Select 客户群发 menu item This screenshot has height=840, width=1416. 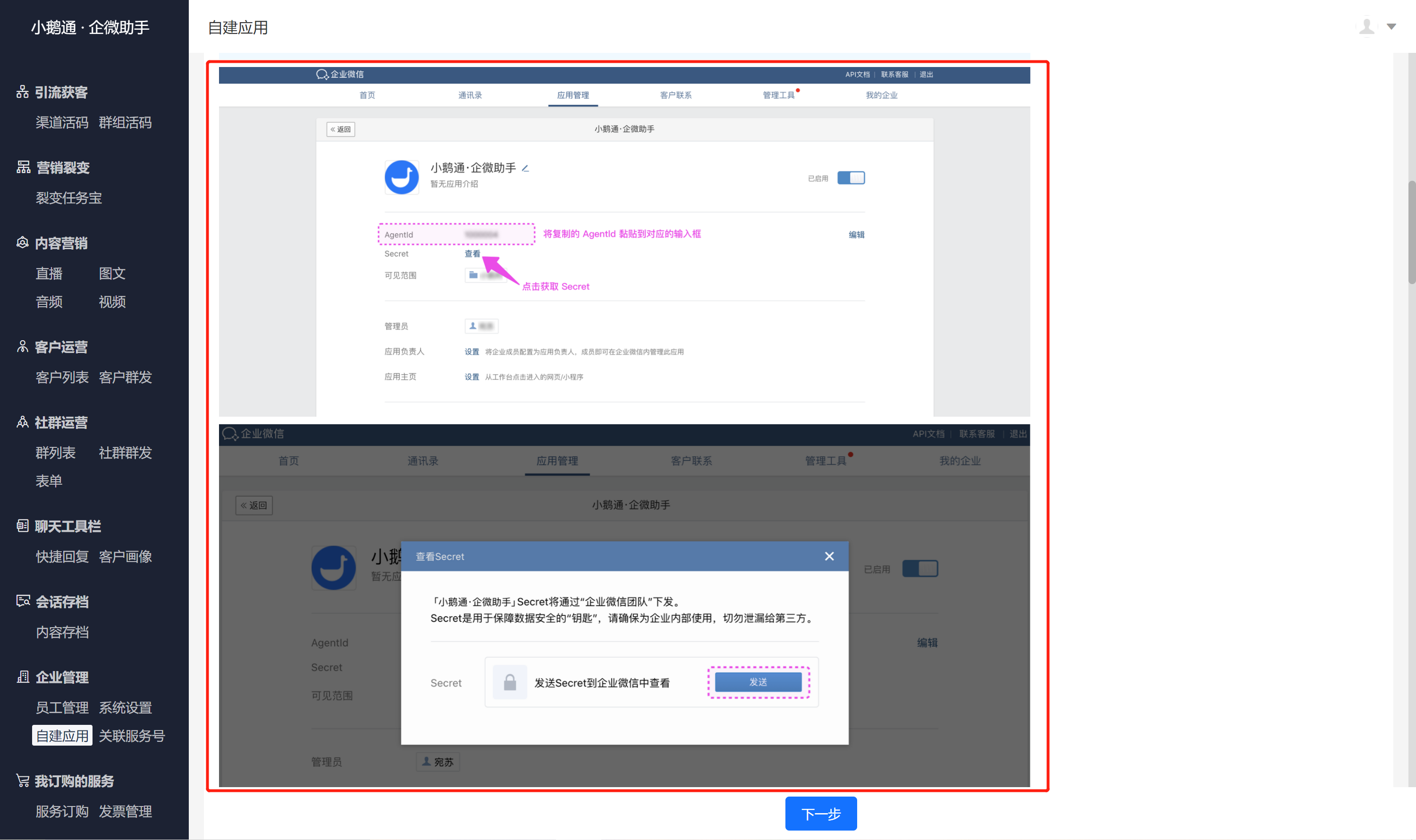[125, 377]
